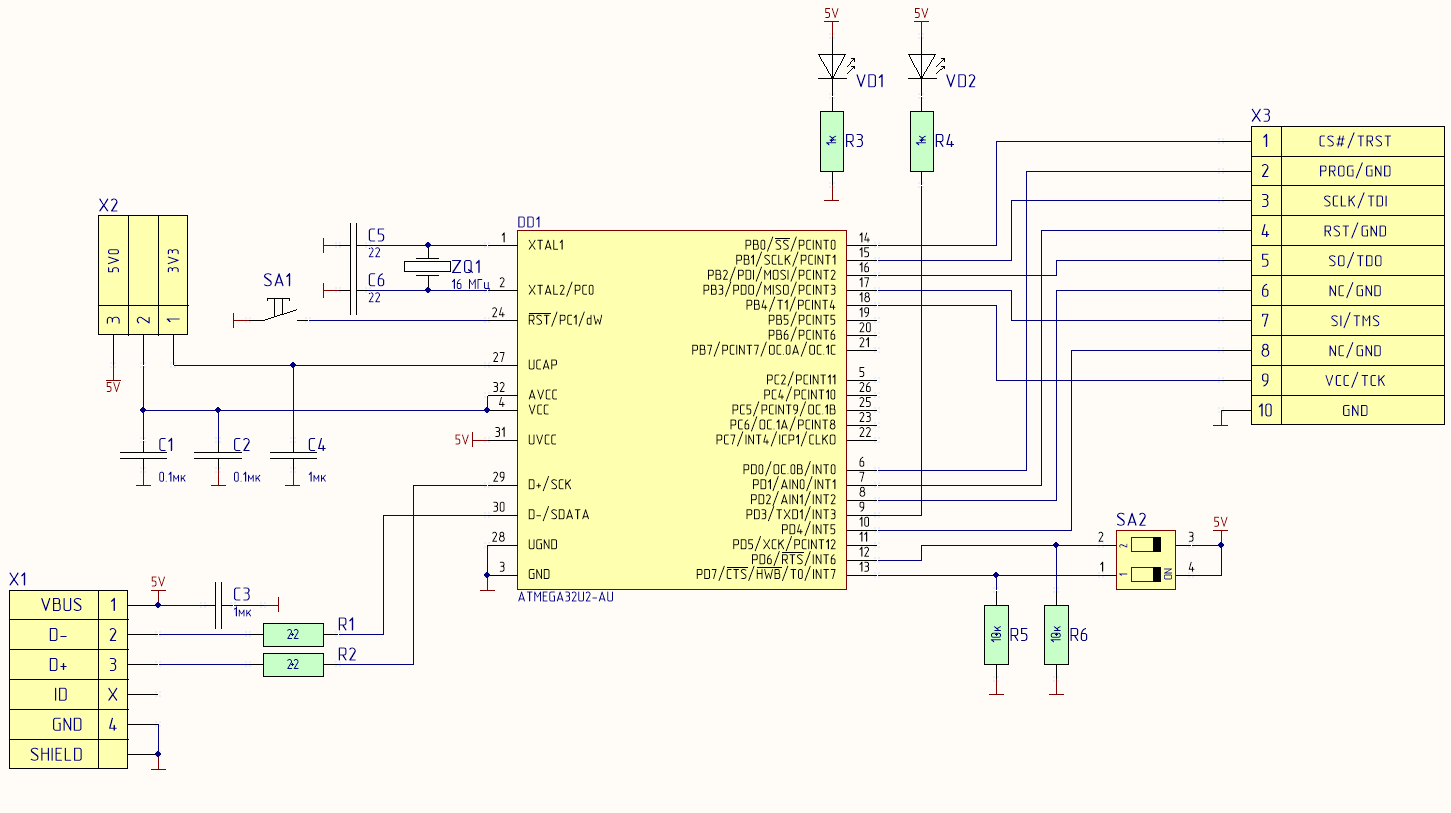Click the UVCC pin label on DD1
1451x813 pixels.
pos(542,440)
